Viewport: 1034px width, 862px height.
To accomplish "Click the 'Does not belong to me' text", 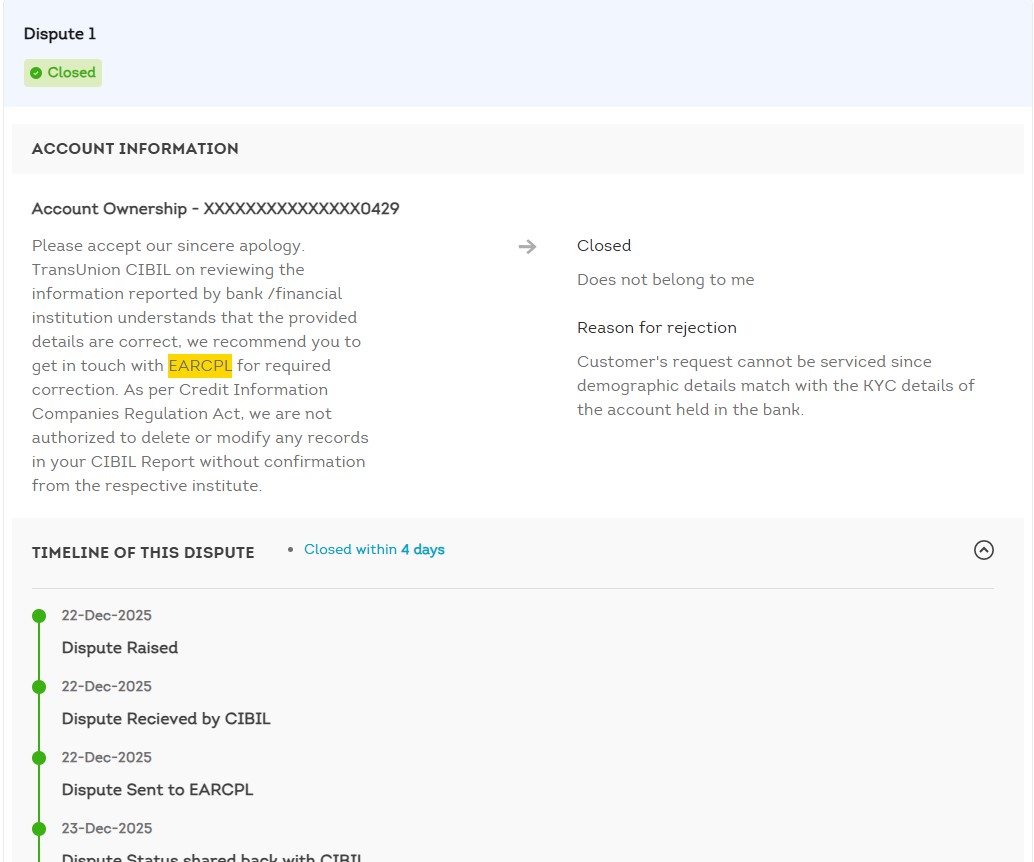I will coord(665,280).
